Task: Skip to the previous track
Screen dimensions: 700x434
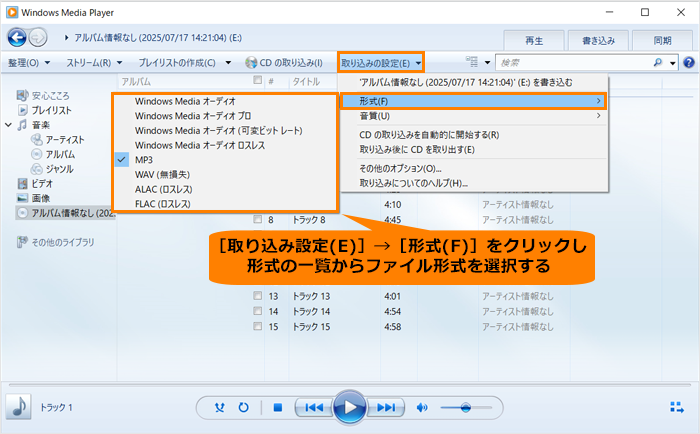Action: click(314, 407)
